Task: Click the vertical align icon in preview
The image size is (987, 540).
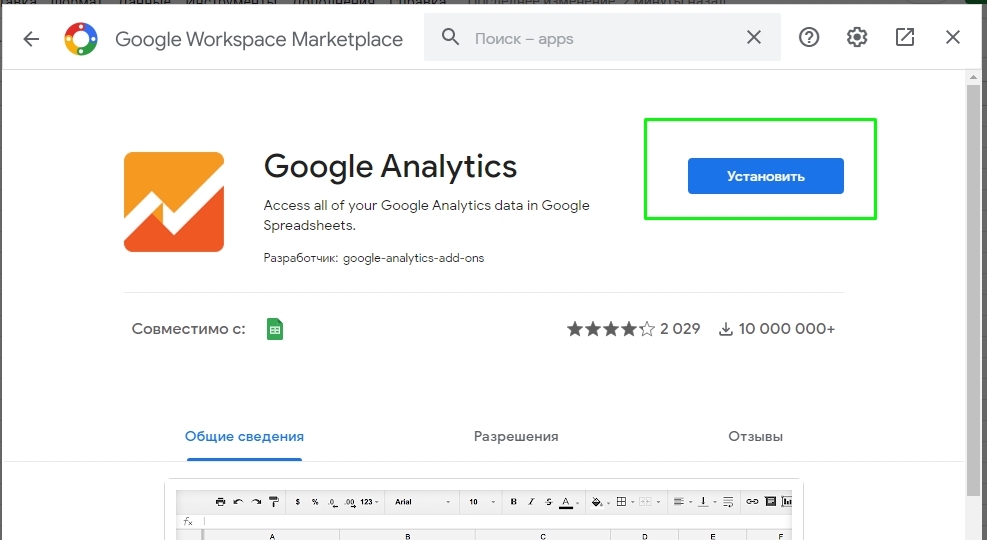Action: [x=703, y=502]
